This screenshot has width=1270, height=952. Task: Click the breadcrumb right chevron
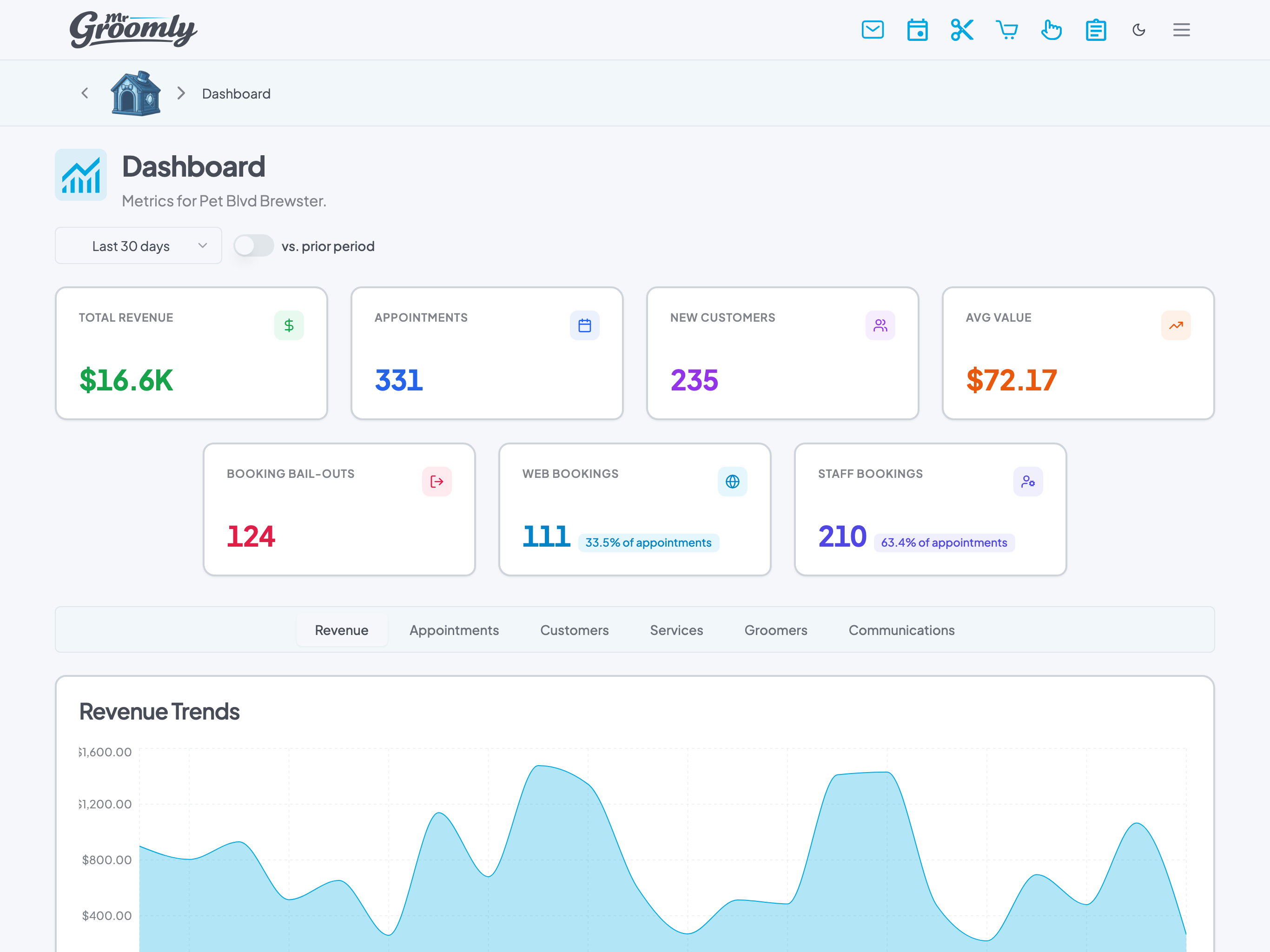pyautogui.click(x=181, y=93)
